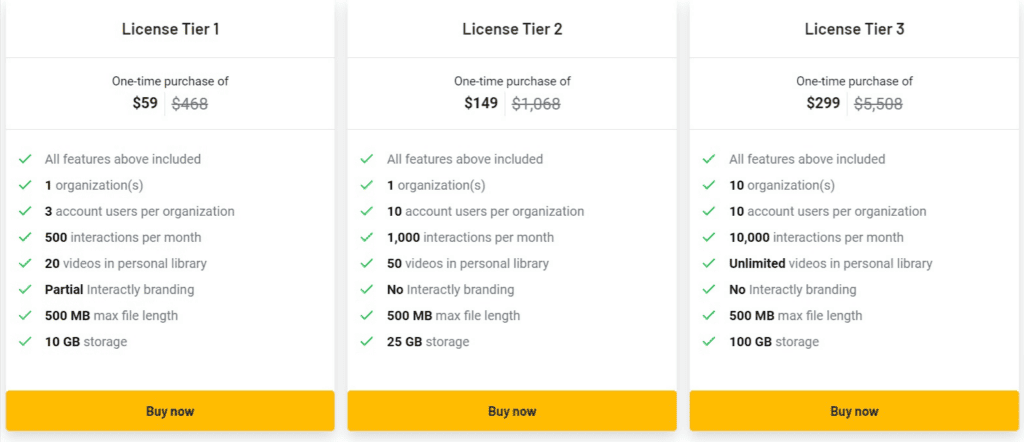Click checkmark beside Tier 1 '3 account users'
The image size is (1024, 442).
click(25, 212)
